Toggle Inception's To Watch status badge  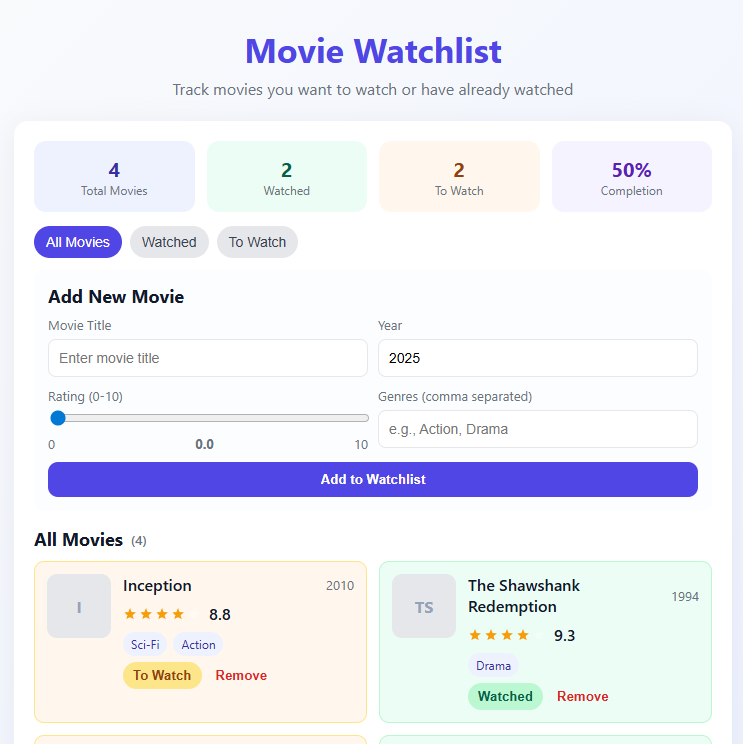(162, 675)
